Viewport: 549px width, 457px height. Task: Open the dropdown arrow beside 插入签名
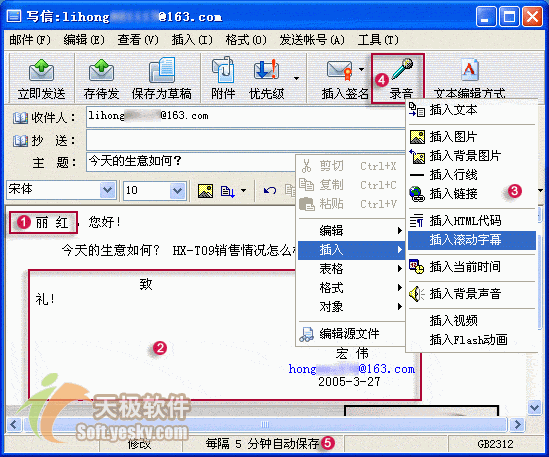click(x=361, y=69)
